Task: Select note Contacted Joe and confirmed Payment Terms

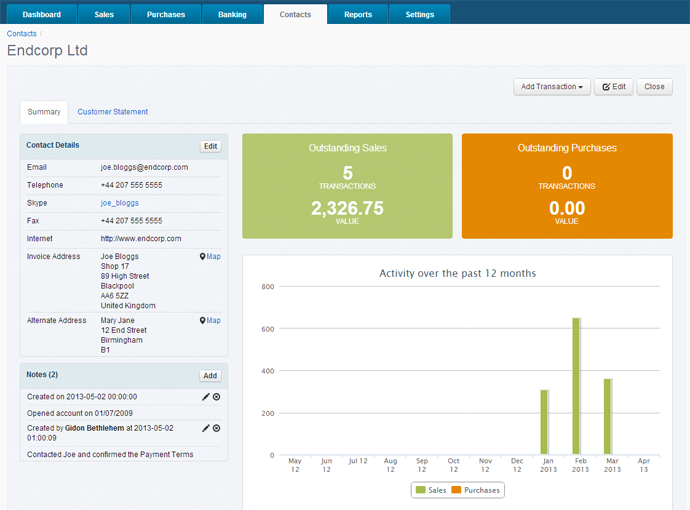Action: click(110, 454)
